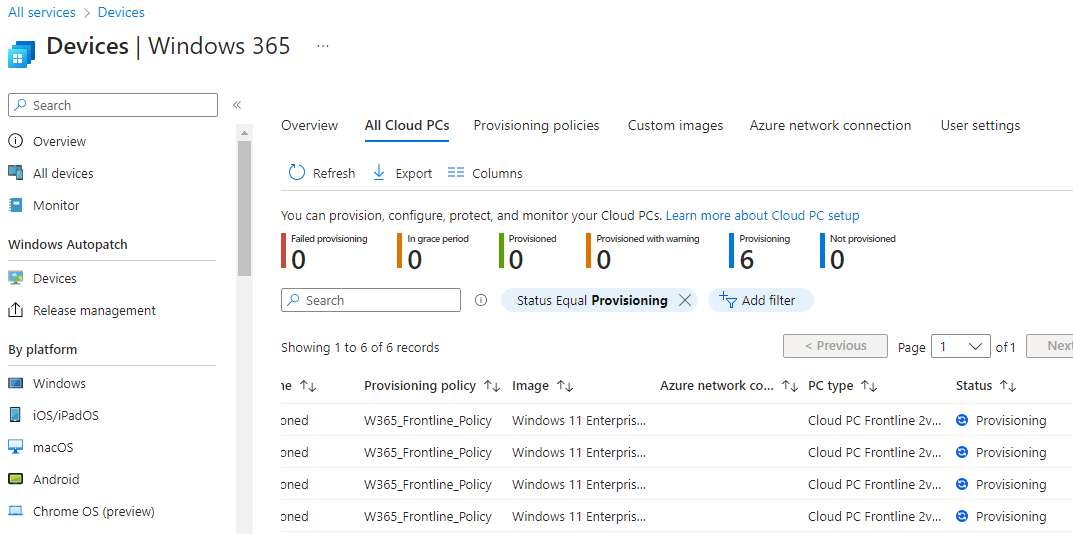This screenshot has height=534, width=1073.
Task: Filter by Failed provisioning count tile
Action: pyautogui.click(x=324, y=251)
